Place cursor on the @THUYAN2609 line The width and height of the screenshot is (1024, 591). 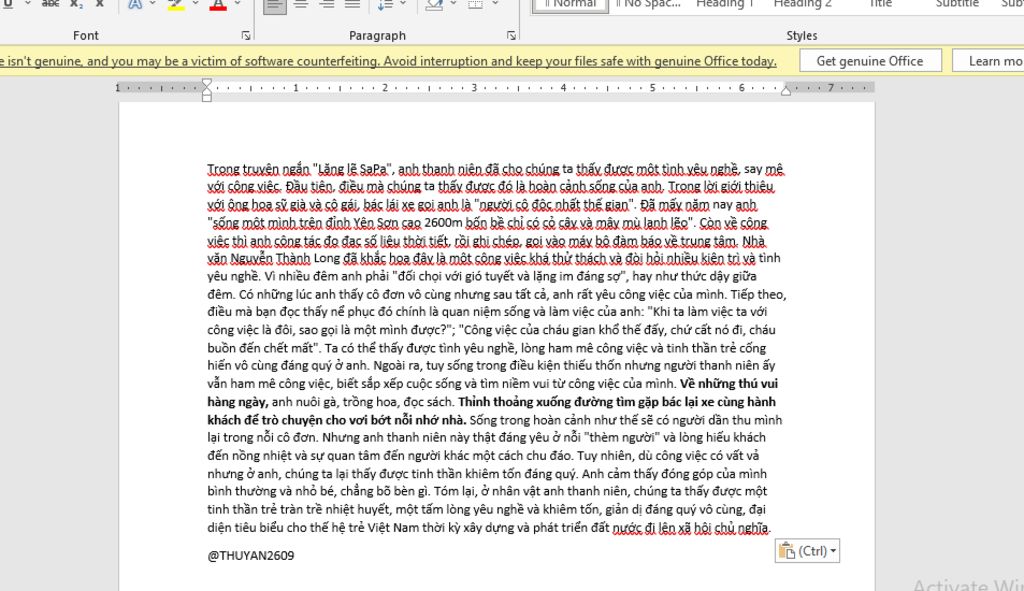click(x=251, y=555)
